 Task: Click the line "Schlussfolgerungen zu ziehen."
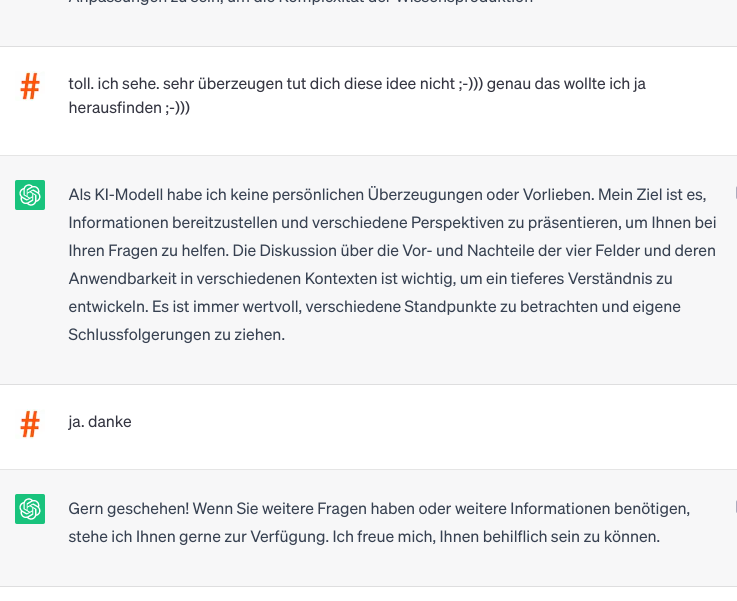tap(177, 335)
